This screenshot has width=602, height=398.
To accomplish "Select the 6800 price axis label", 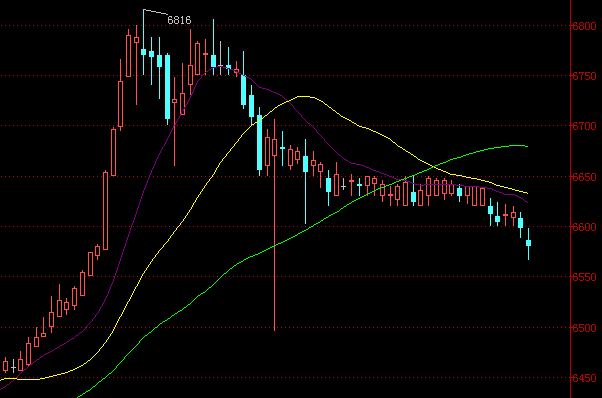I will [584, 26].
